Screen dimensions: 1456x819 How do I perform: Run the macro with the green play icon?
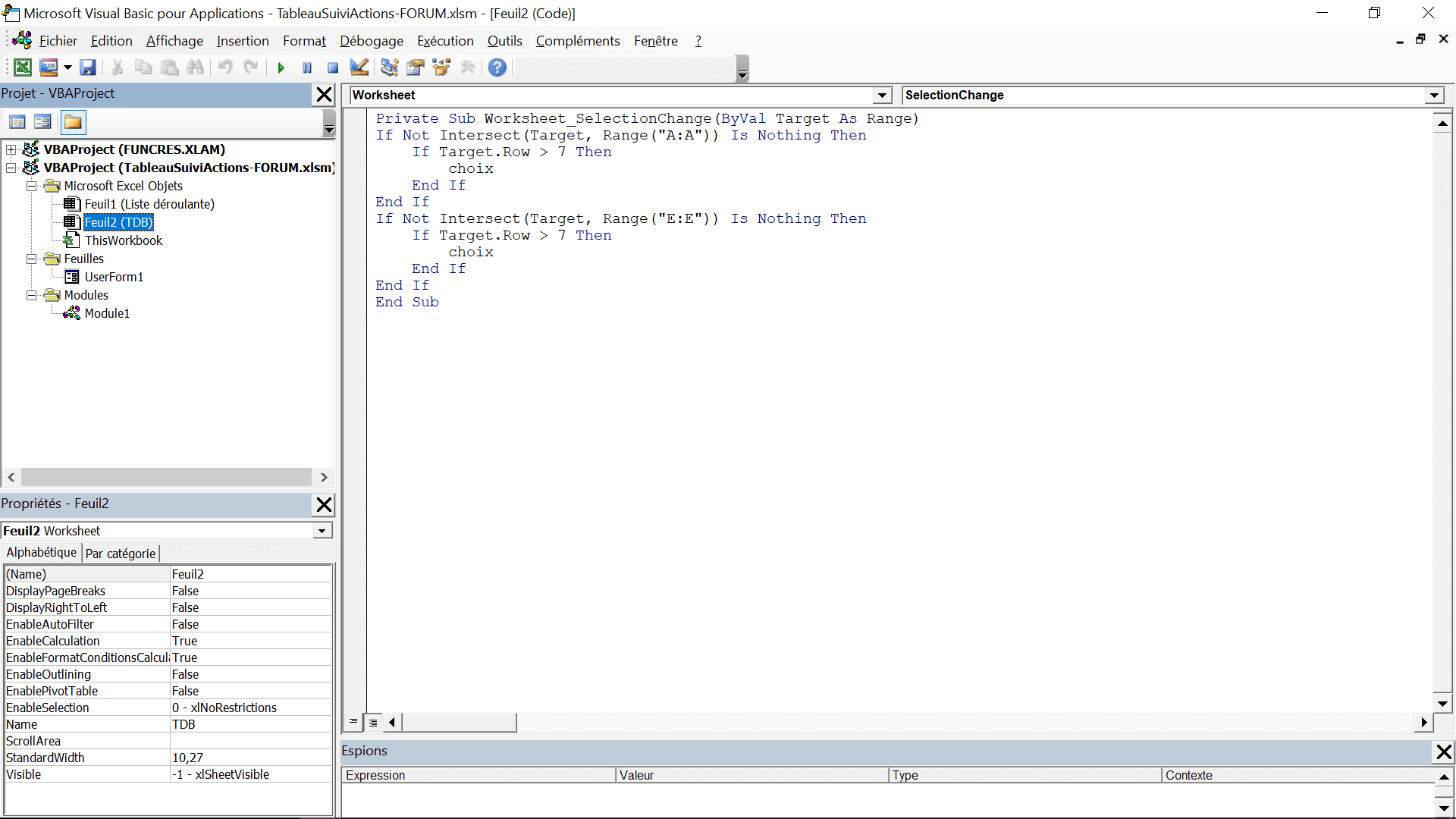click(x=281, y=68)
